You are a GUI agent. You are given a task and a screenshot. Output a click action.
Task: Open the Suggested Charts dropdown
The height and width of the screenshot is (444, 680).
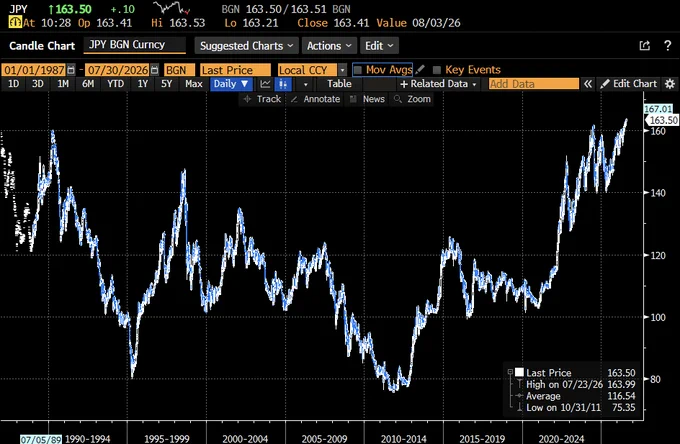pyautogui.click(x=246, y=46)
